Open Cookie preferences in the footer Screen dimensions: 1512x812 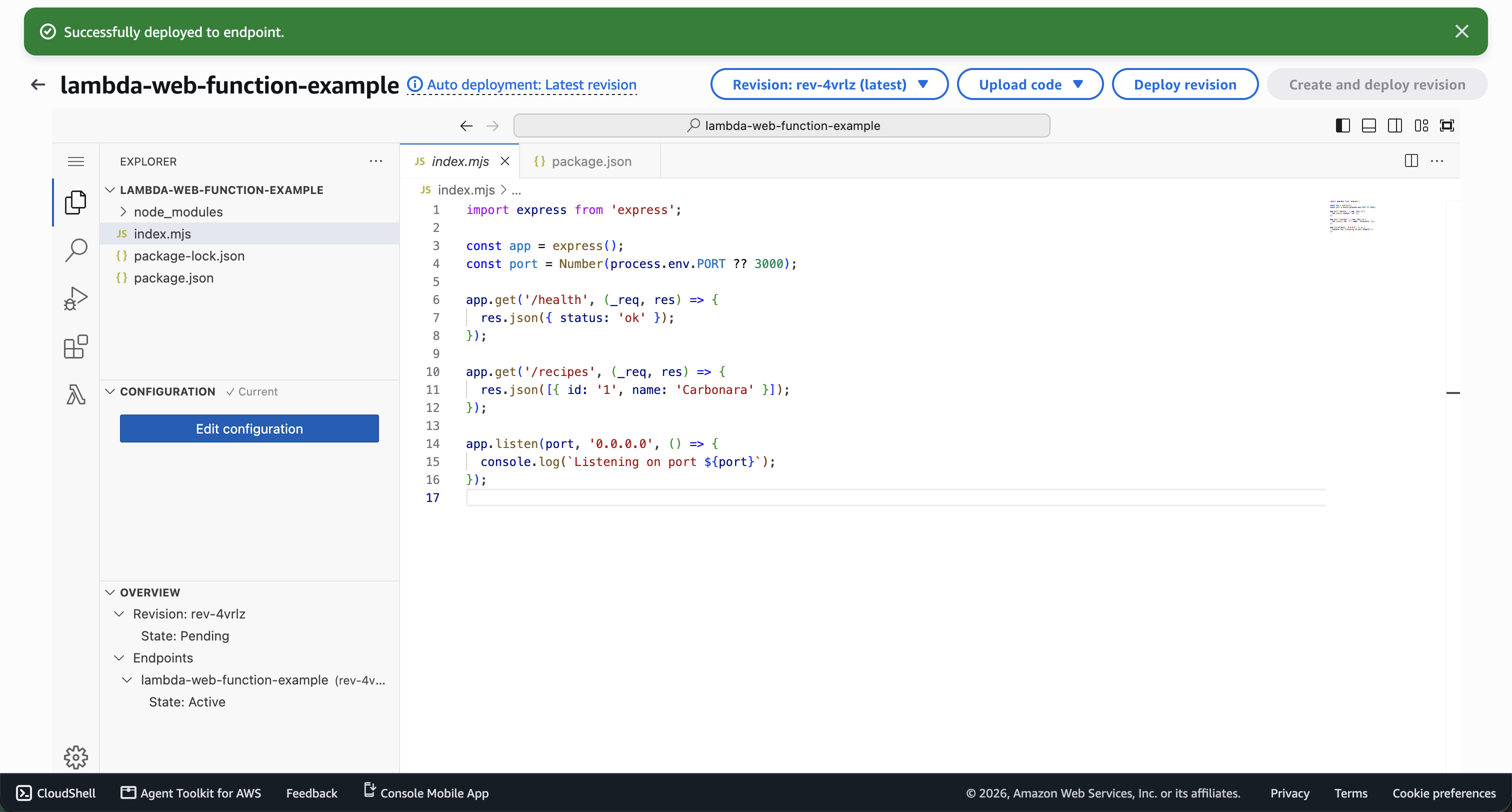(1444, 793)
